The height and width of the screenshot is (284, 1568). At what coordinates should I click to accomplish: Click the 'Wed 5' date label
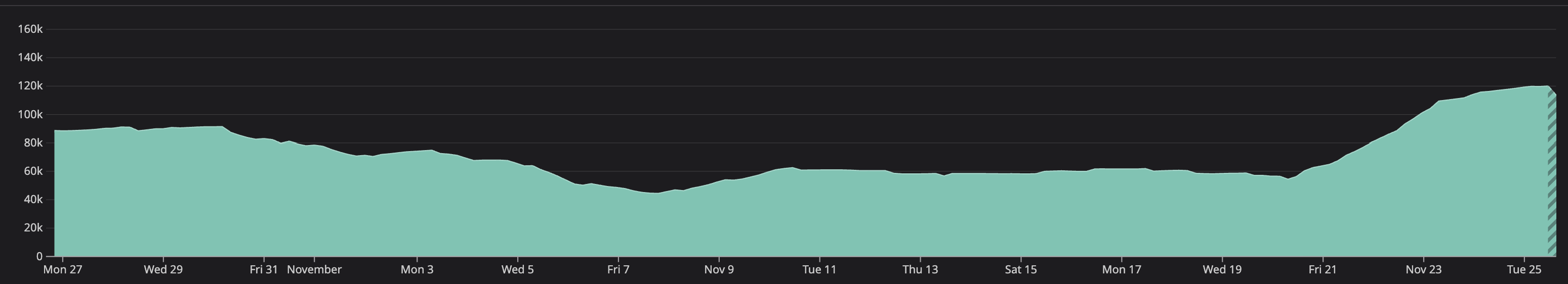coord(517,269)
